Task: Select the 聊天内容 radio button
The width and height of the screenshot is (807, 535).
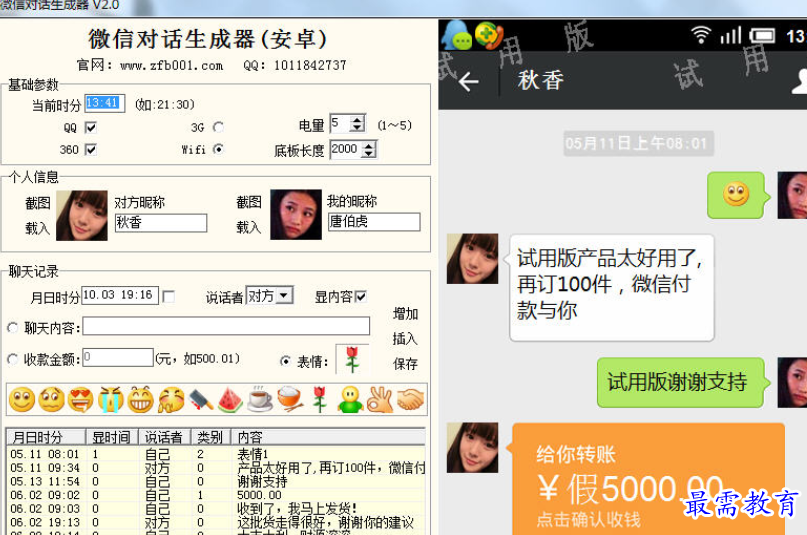Action: coord(13,327)
